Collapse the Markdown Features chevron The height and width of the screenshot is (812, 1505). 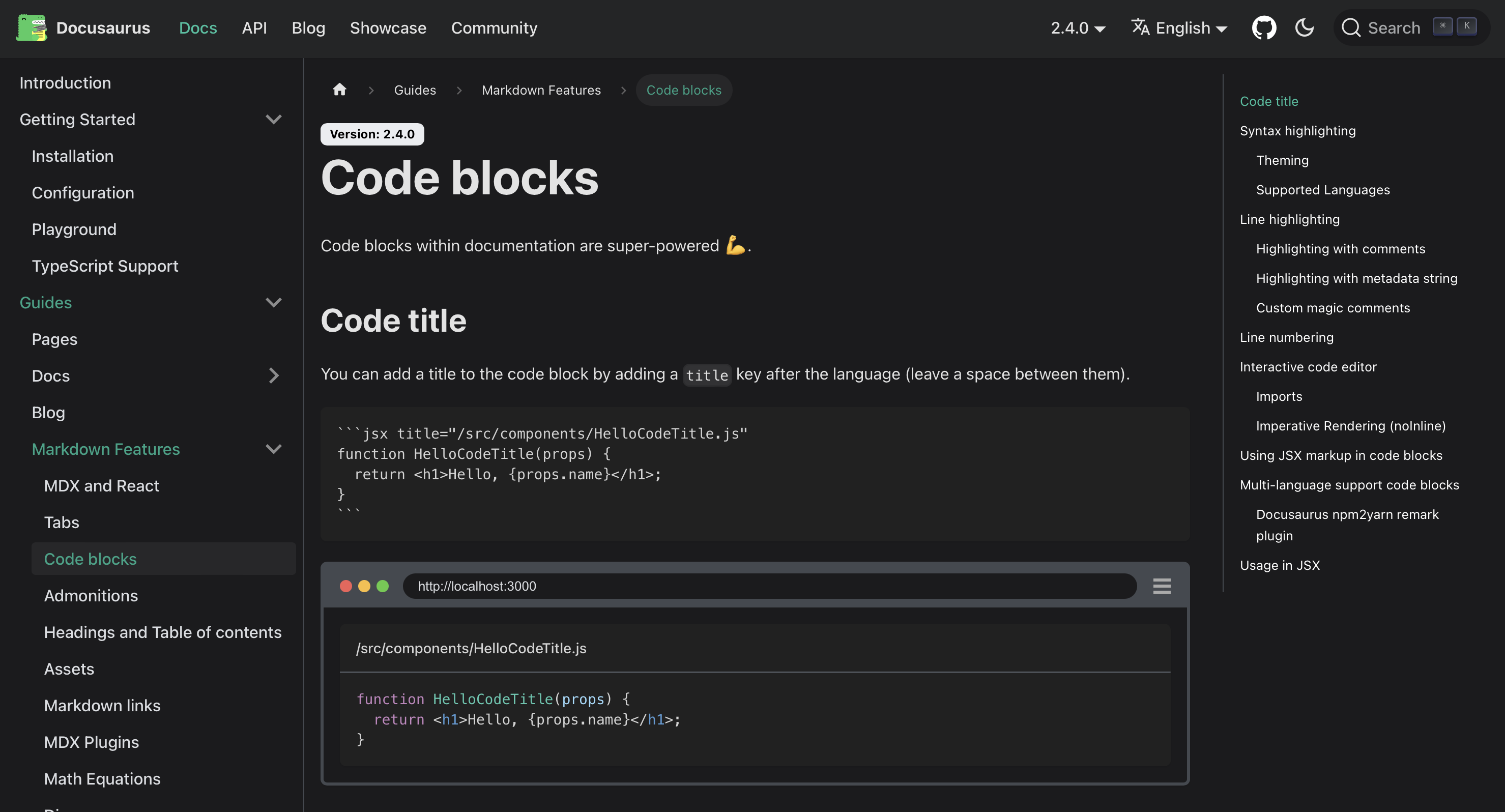coord(273,449)
